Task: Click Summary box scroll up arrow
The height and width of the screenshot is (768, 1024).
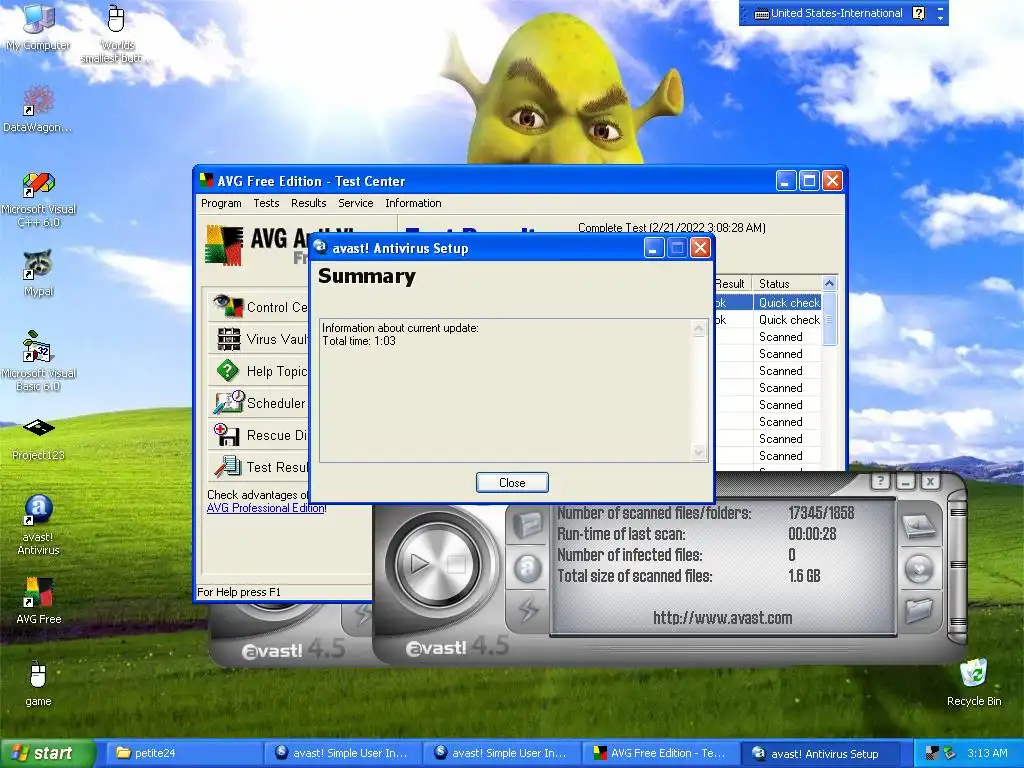Action: pos(698,328)
